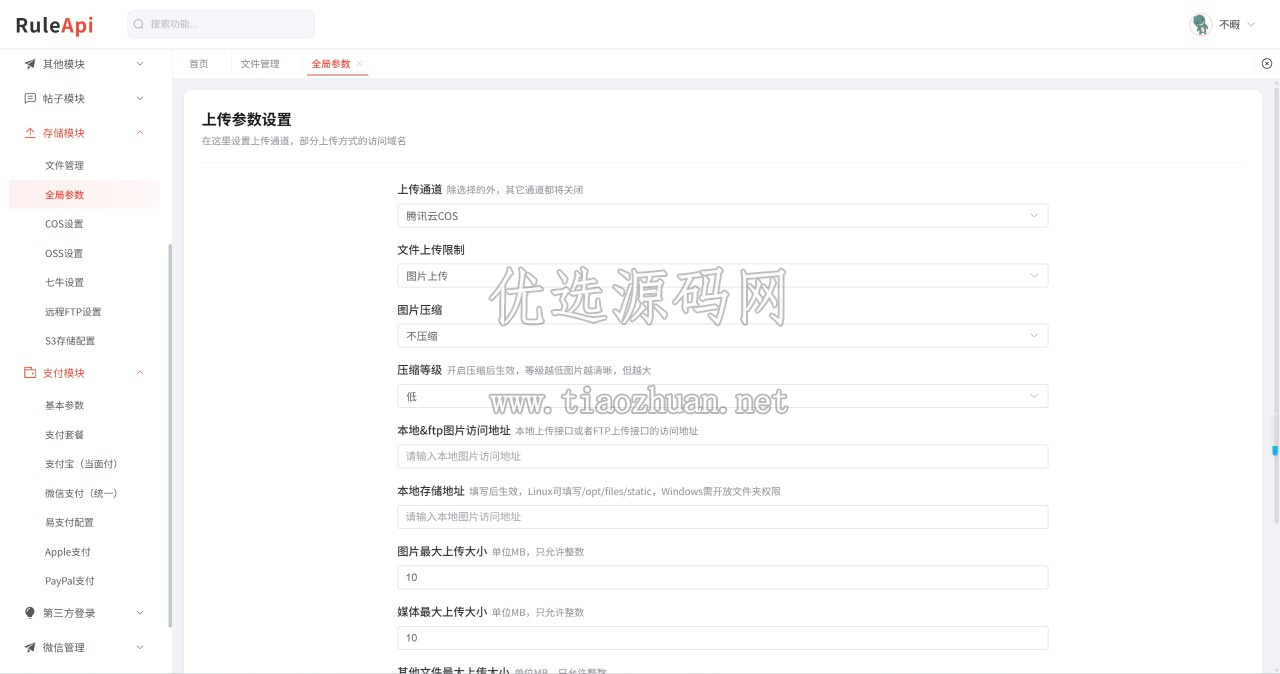The image size is (1280, 674).
Task: Switch to the 文件管理 tab
Action: tap(260, 63)
